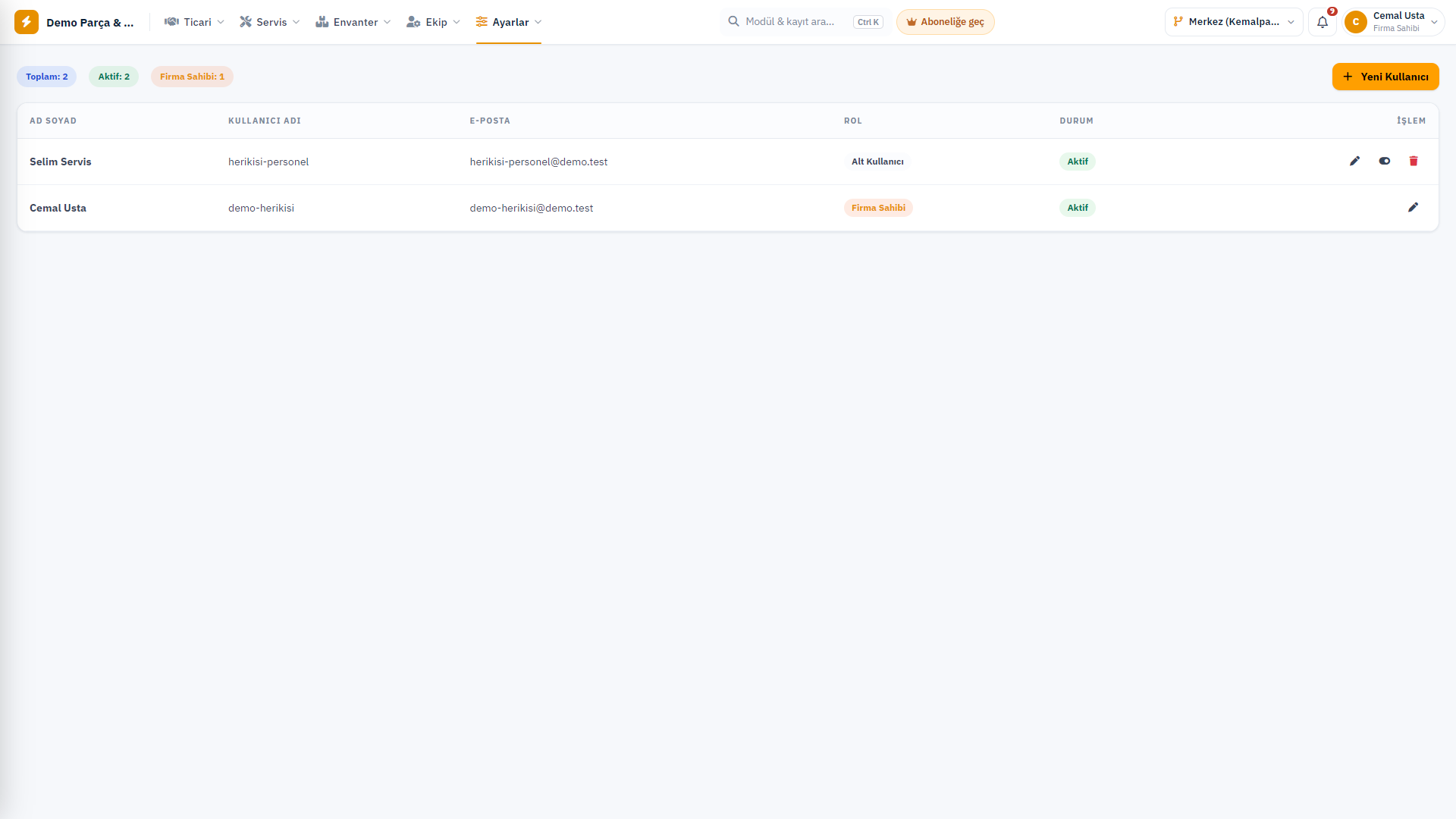
Task: Click the Ekip people icon
Action: (413, 22)
